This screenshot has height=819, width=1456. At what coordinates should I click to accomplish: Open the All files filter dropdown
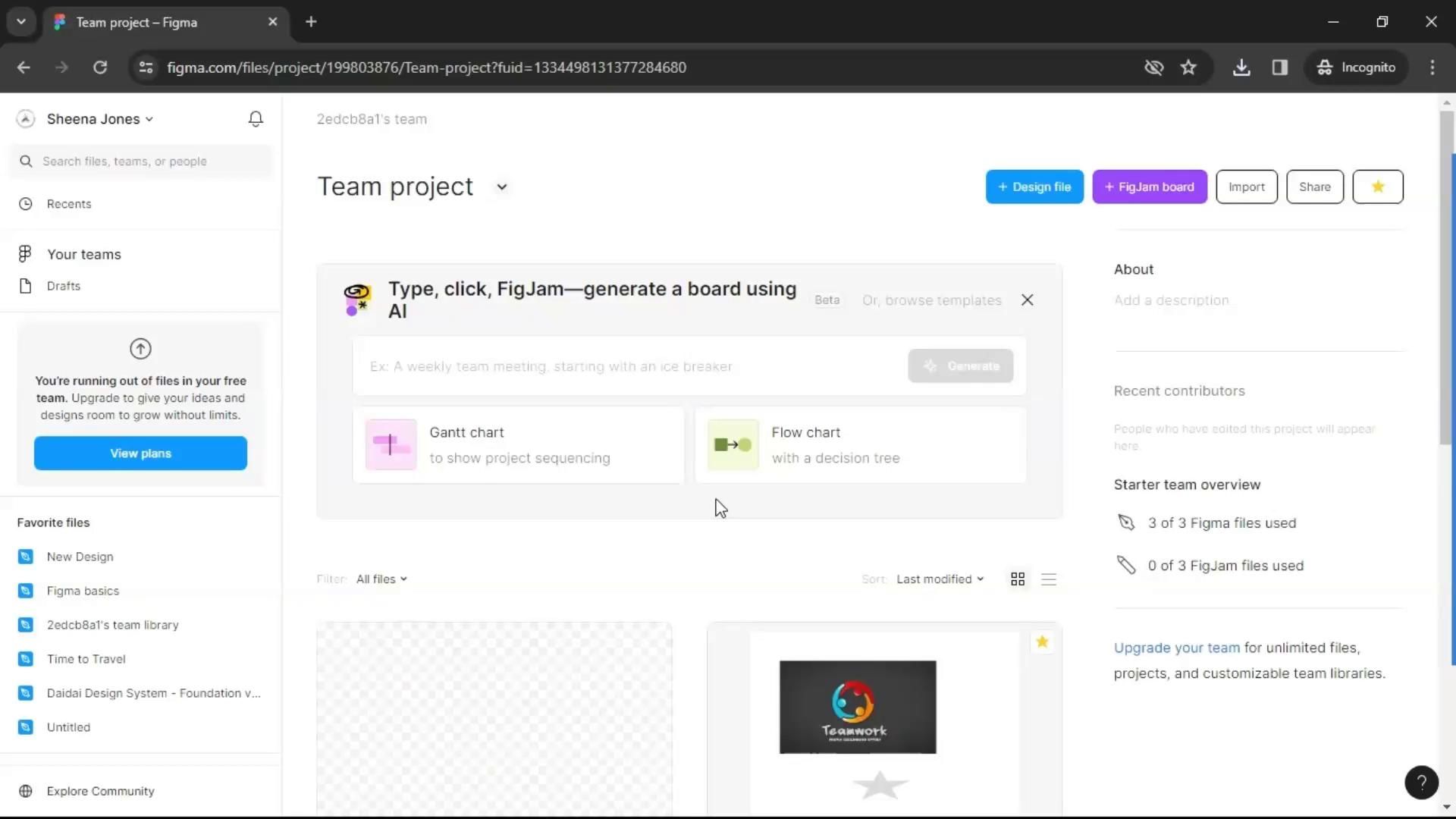tap(381, 579)
